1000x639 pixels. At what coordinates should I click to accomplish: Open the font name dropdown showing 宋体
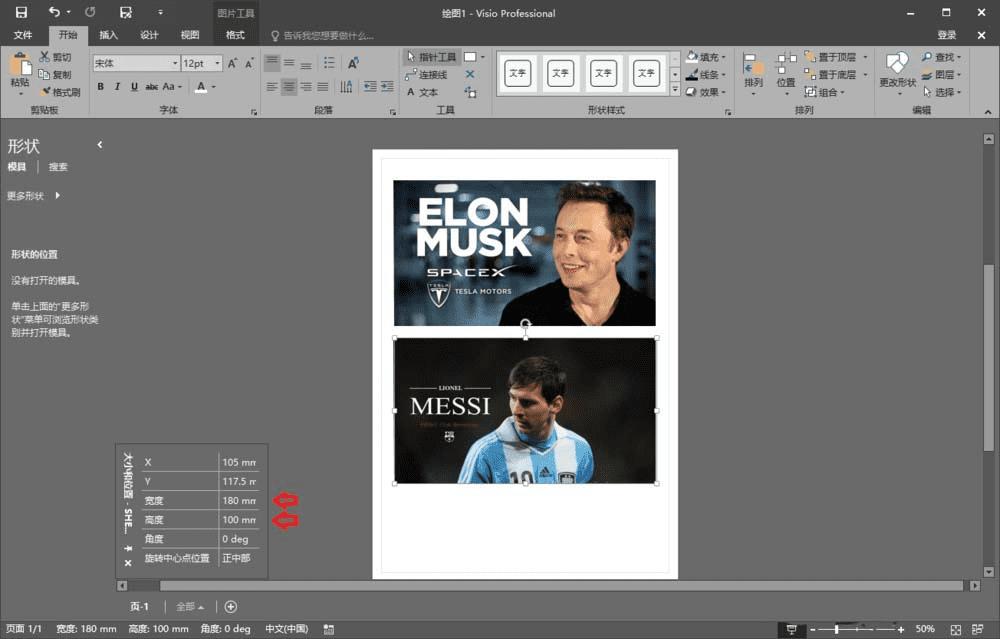[175, 63]
